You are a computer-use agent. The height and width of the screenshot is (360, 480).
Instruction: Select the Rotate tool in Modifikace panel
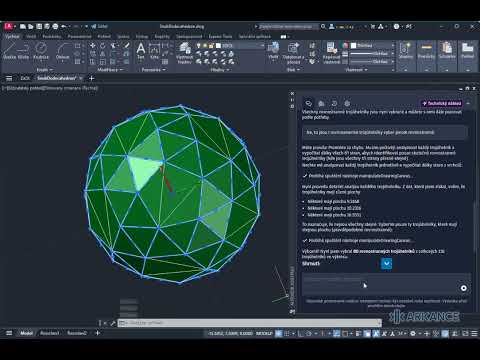(x=103, y=45)
